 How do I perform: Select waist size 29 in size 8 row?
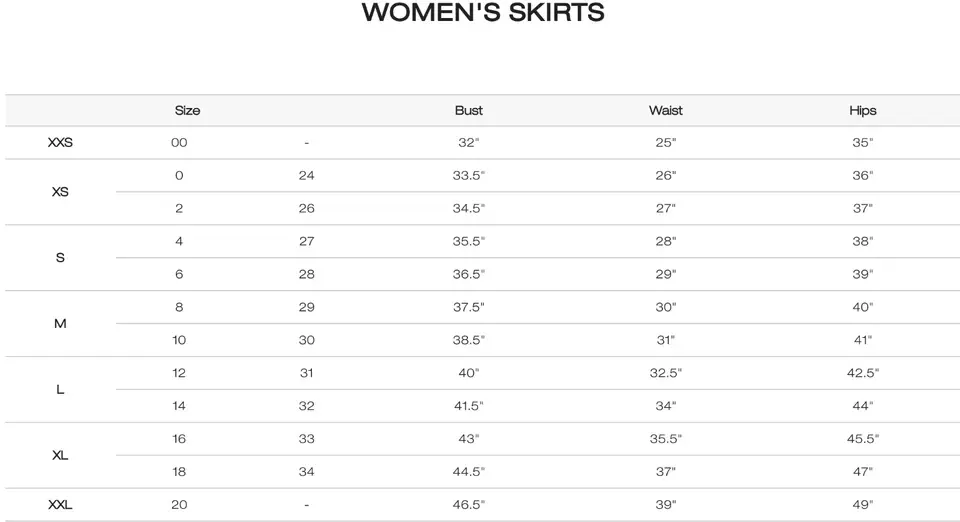307,307
